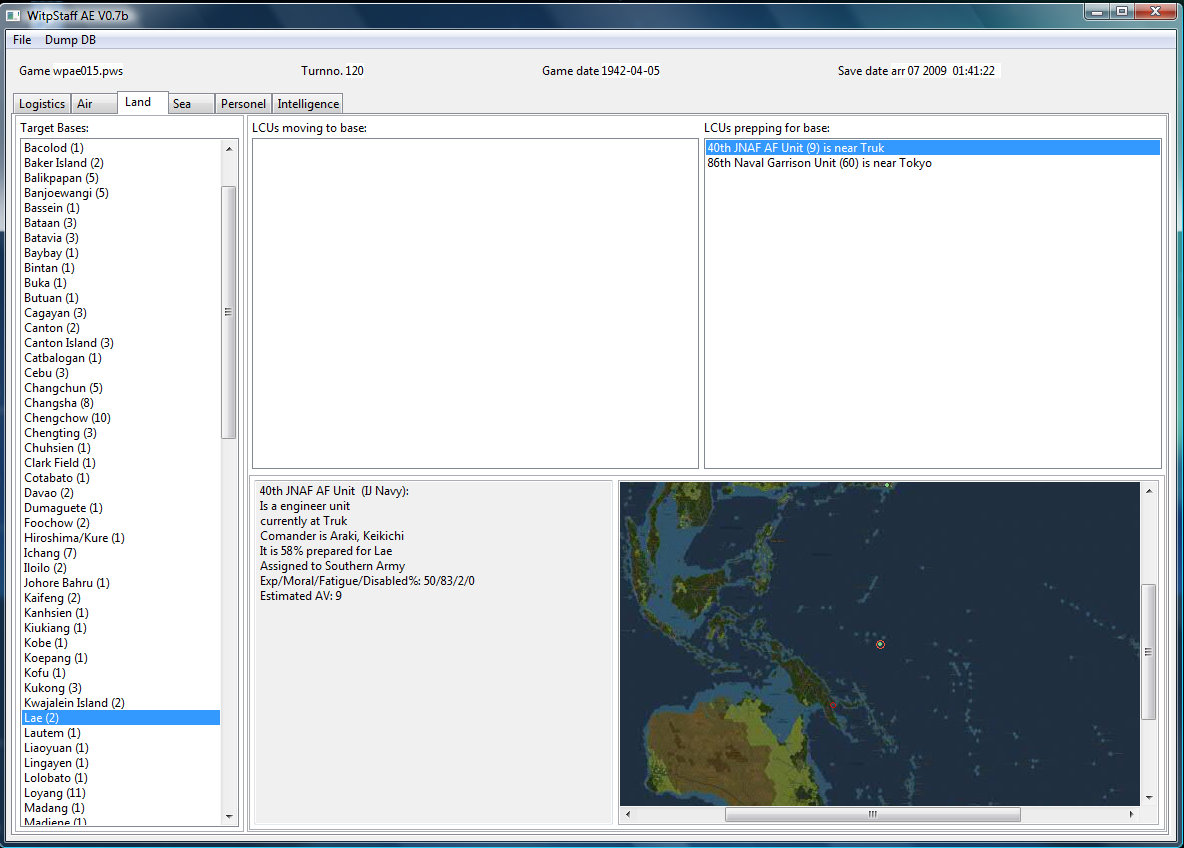This screenshot has width=1184, height=848.
Task: Open the File menu
Action: [22, 40]
